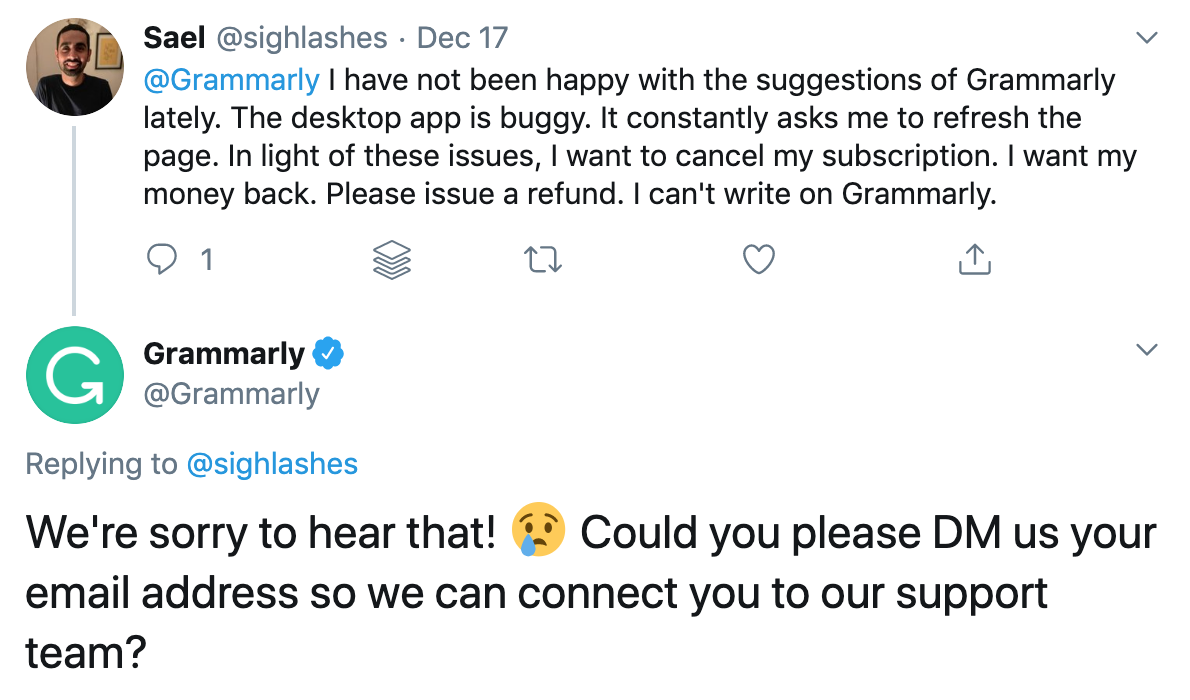Click the green Grammarly logo avatar
Screen dimensions: 1190x700
(x=74, y=375)
